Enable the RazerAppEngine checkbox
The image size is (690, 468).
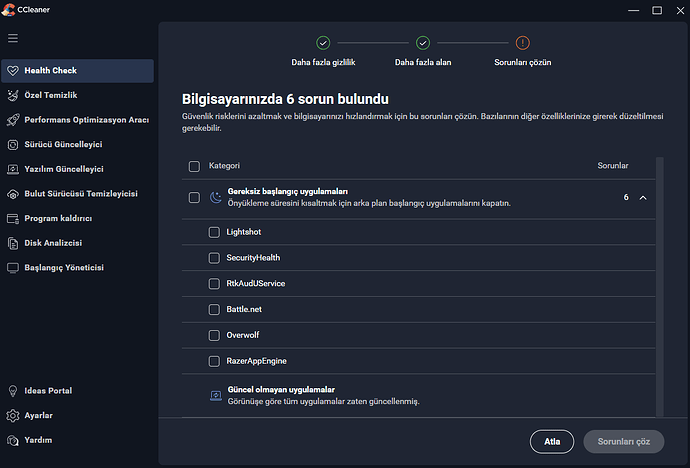(x=214, y=361)
